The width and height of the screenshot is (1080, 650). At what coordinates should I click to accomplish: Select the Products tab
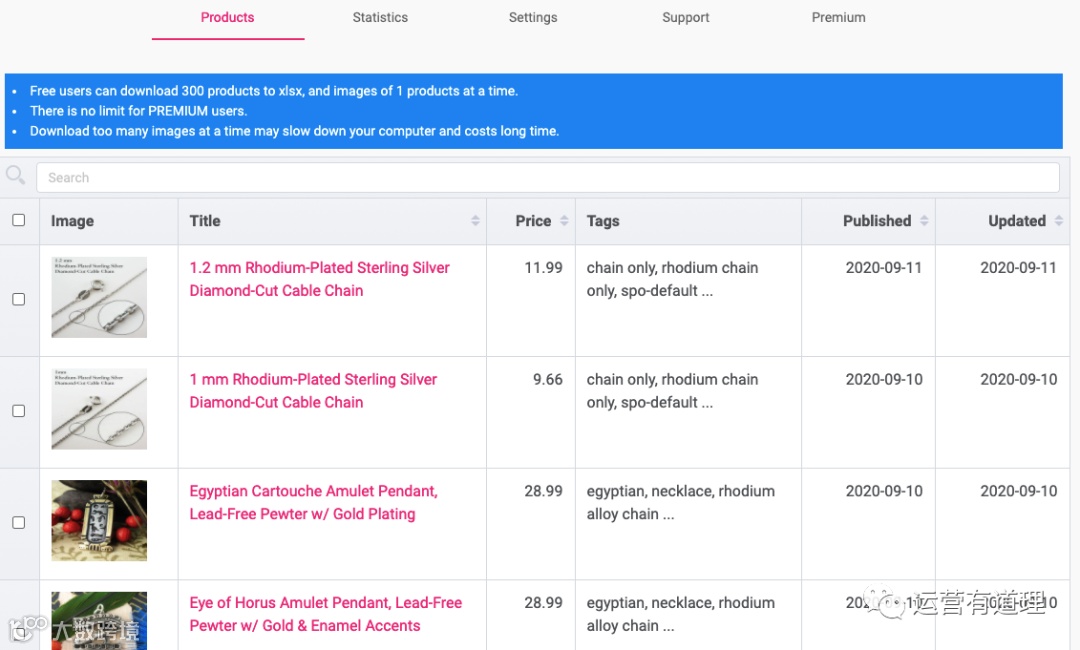[x=228, y=18]
